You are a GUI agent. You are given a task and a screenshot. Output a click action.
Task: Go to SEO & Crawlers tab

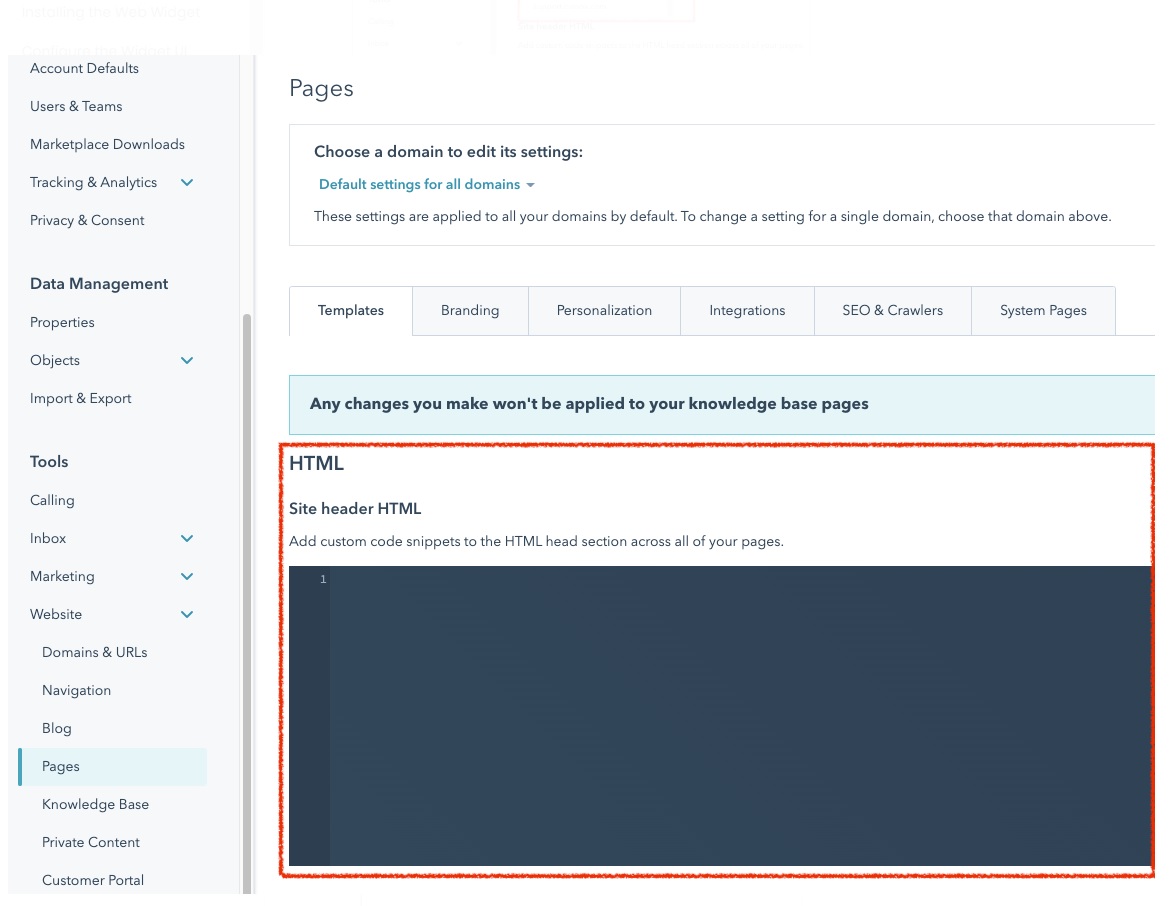892,310
